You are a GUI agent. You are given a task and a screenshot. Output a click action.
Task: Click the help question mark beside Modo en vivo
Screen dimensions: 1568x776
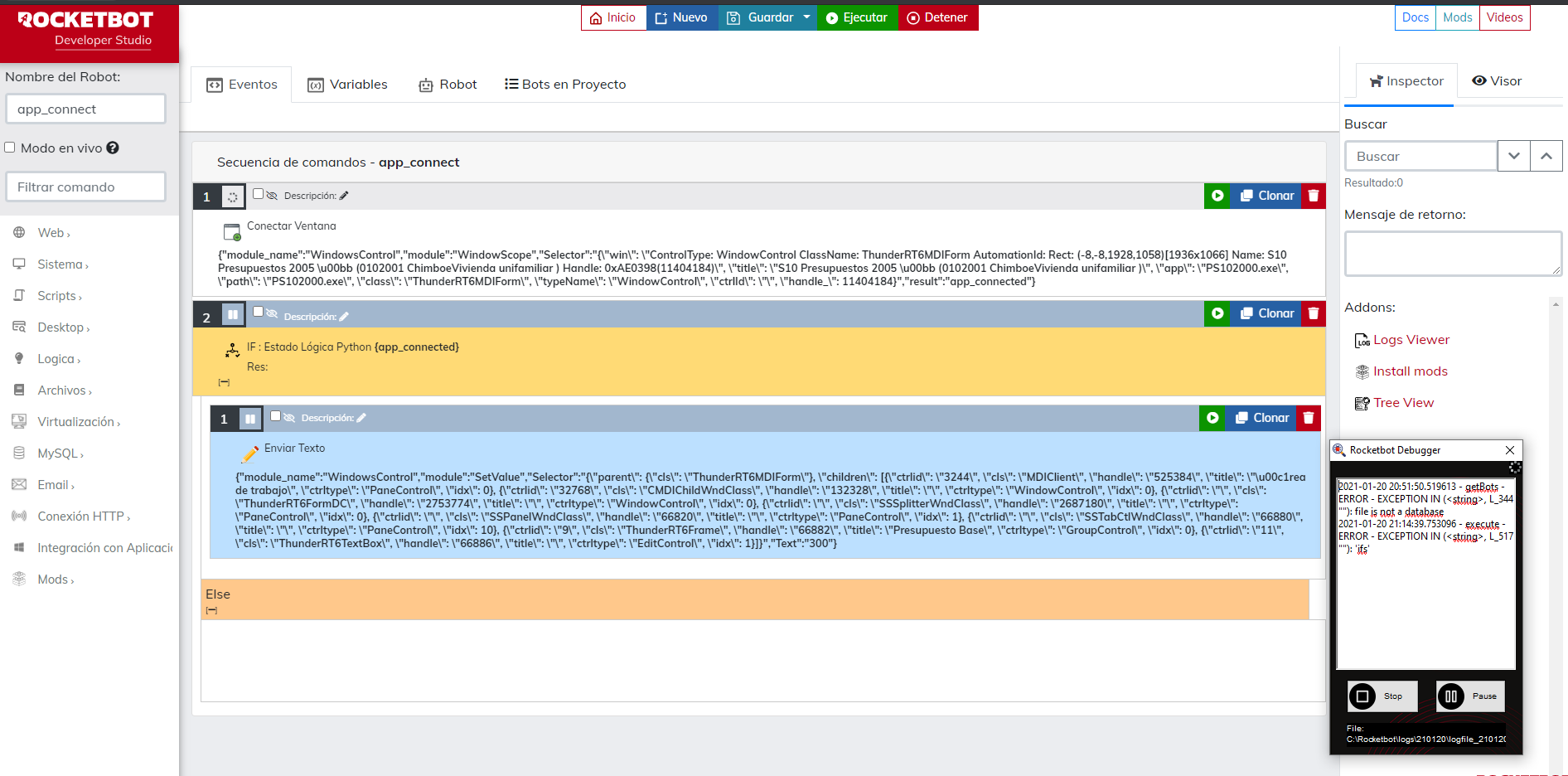click(113, 148)
